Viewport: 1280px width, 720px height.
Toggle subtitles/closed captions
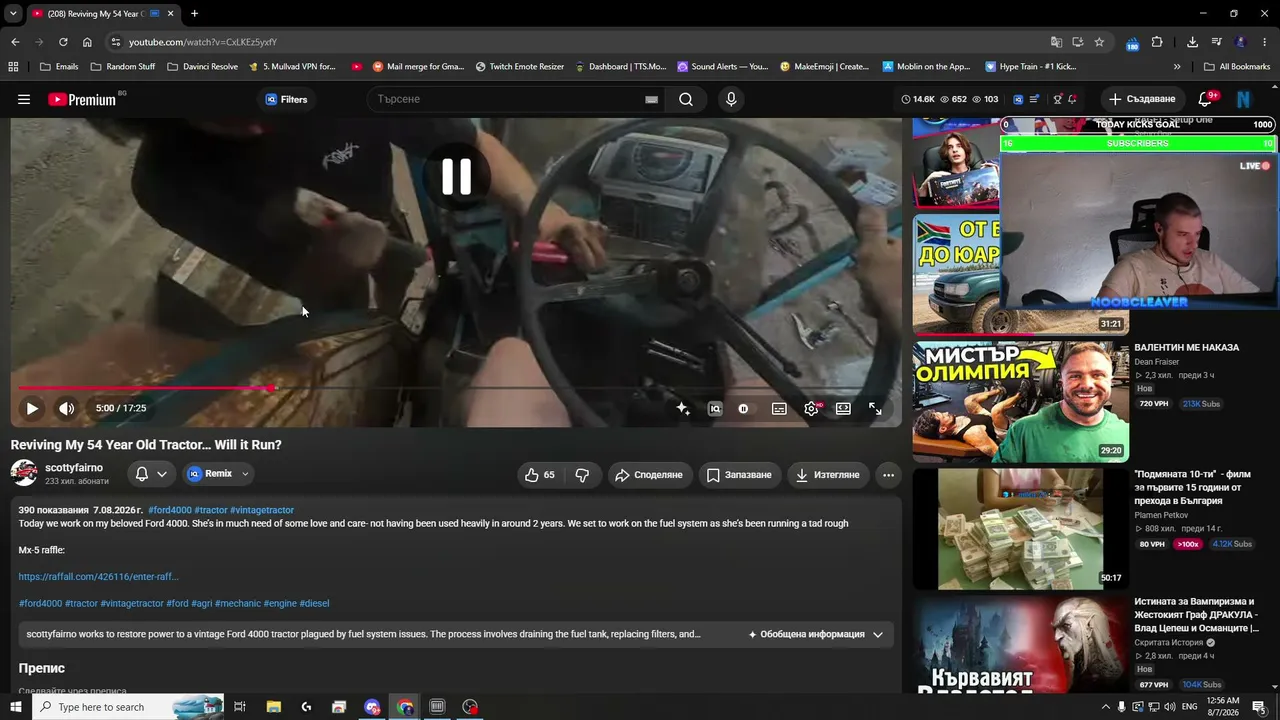tap(779, 408)
